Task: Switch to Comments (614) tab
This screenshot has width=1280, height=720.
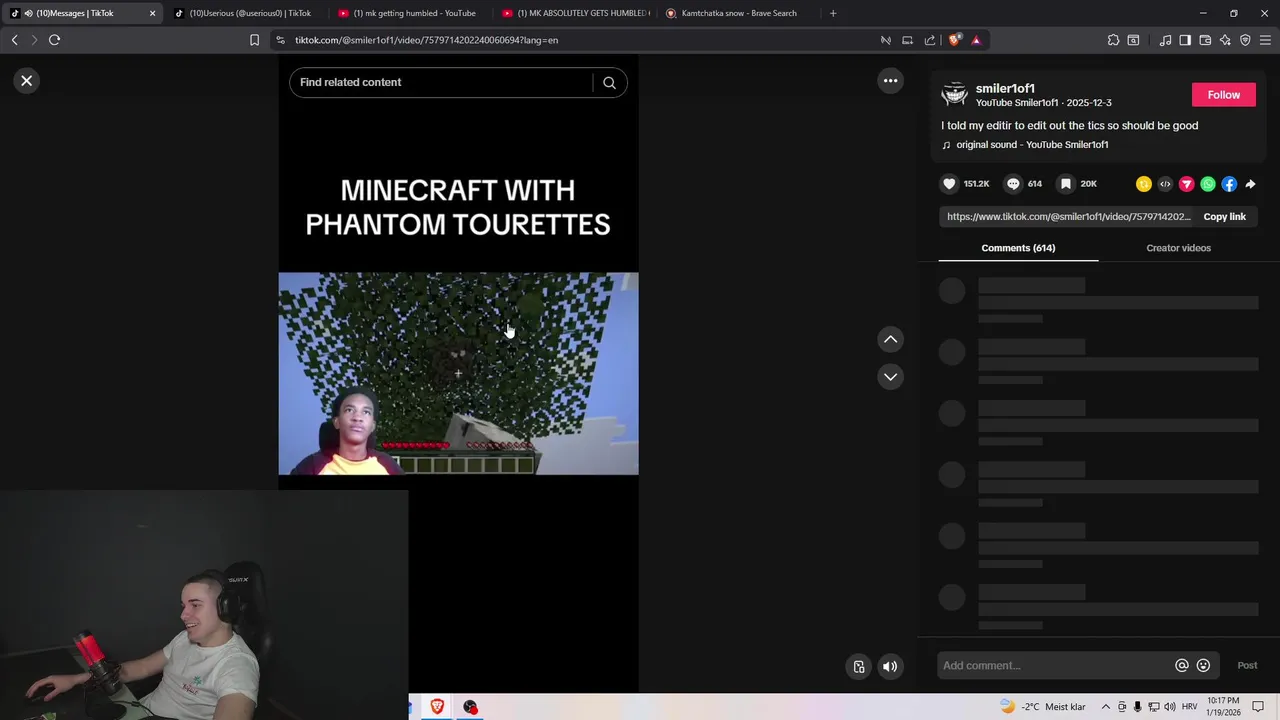Action: click(1018, 248)
